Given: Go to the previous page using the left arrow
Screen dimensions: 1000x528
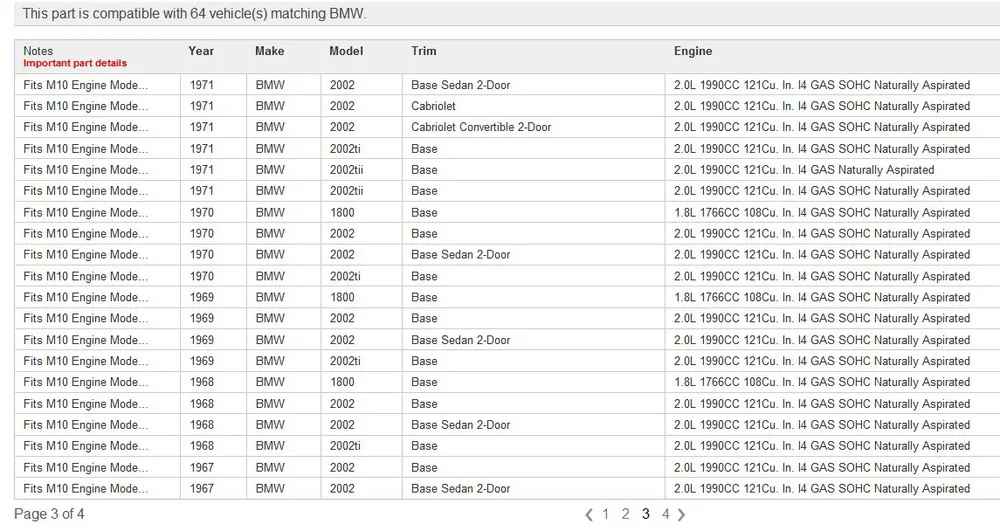Looking at the screenshot, I should [x=589, y=515].
